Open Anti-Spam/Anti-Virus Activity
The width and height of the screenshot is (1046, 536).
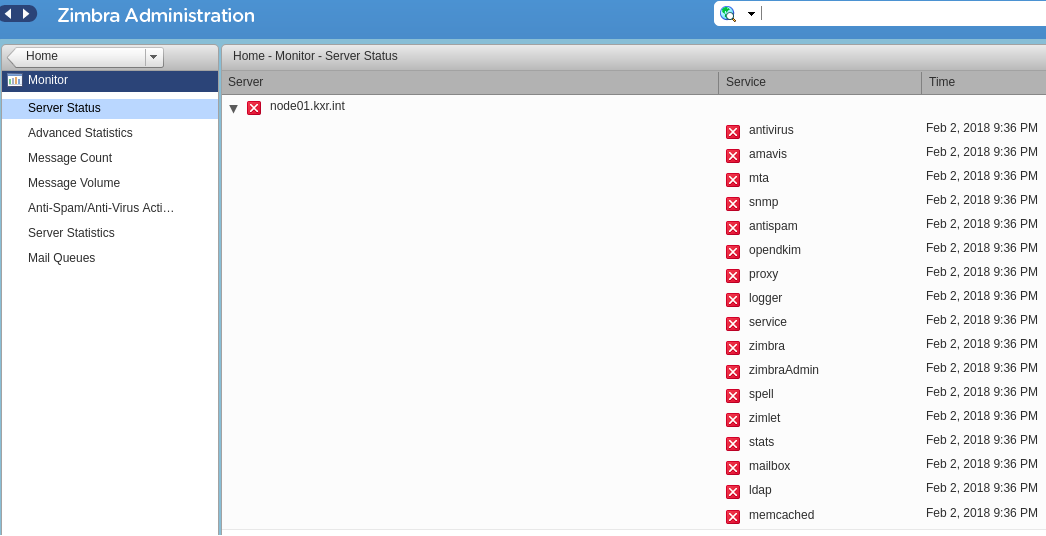(x=101, y=208)
